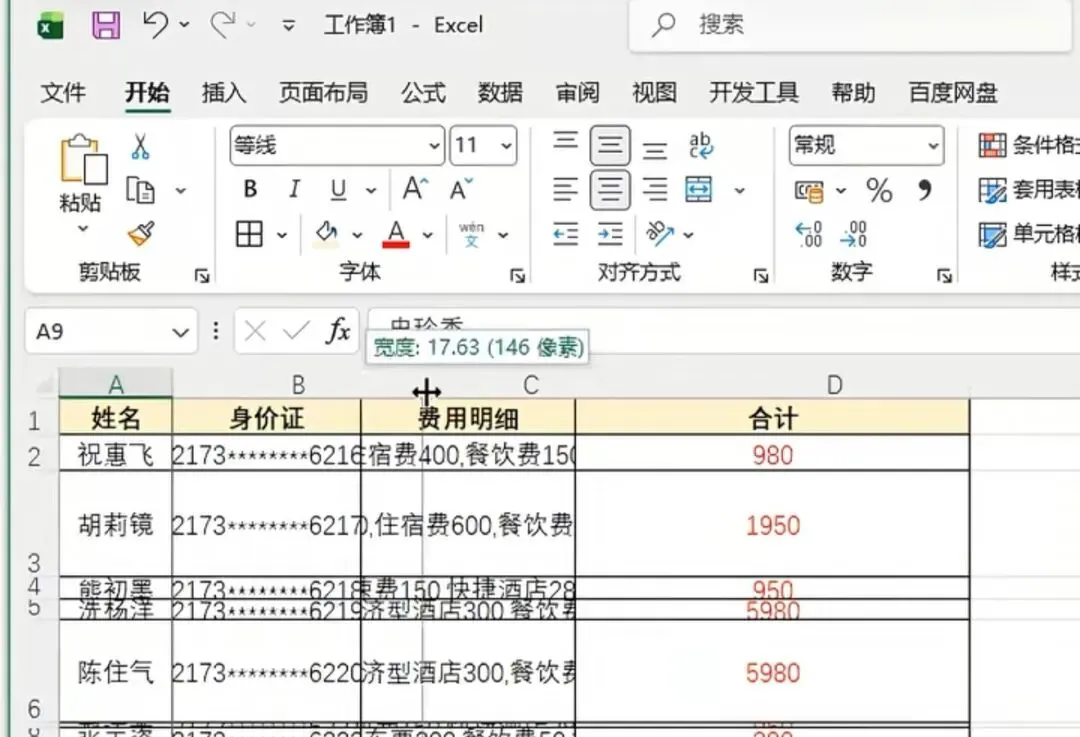Select Center horizontal alignment icon
The width and height of the screenshot is (1080, 737).
pyautogui.click(x=610, y=189)
